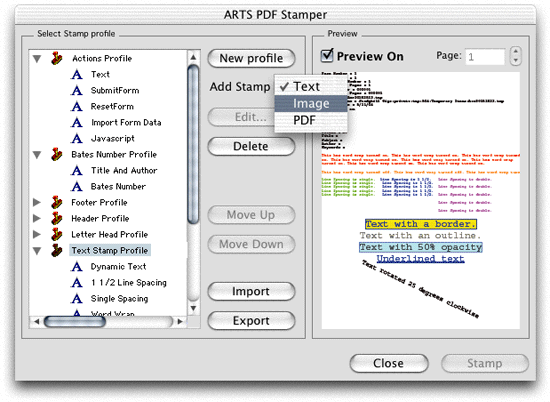Image resolution: width=550 pixels, height=402 pixels.
Task: Click the Import button
Action: [251, 291]
